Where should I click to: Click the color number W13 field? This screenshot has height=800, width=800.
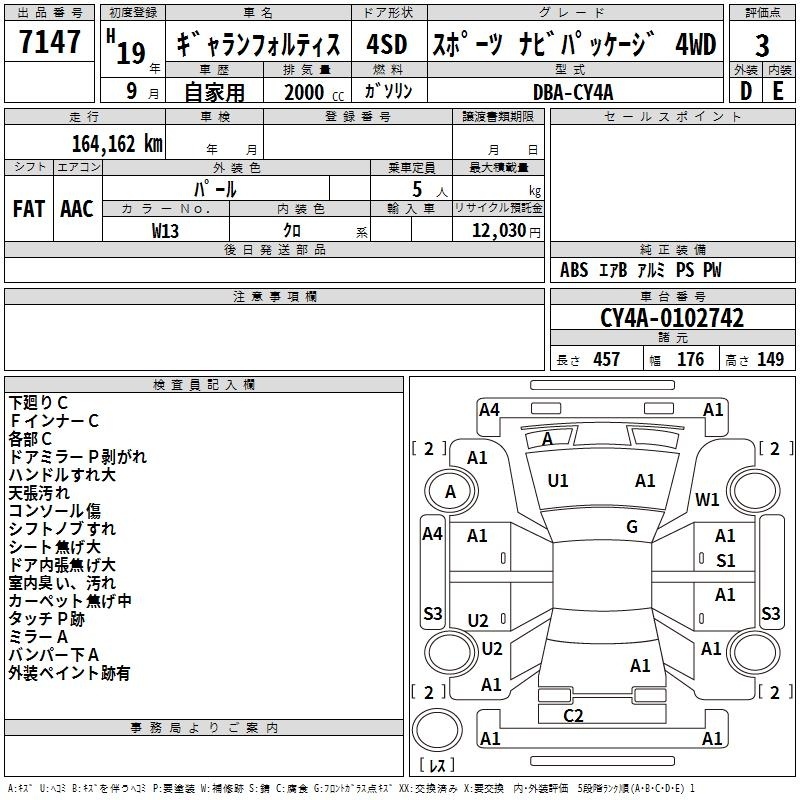coord(166,231)
